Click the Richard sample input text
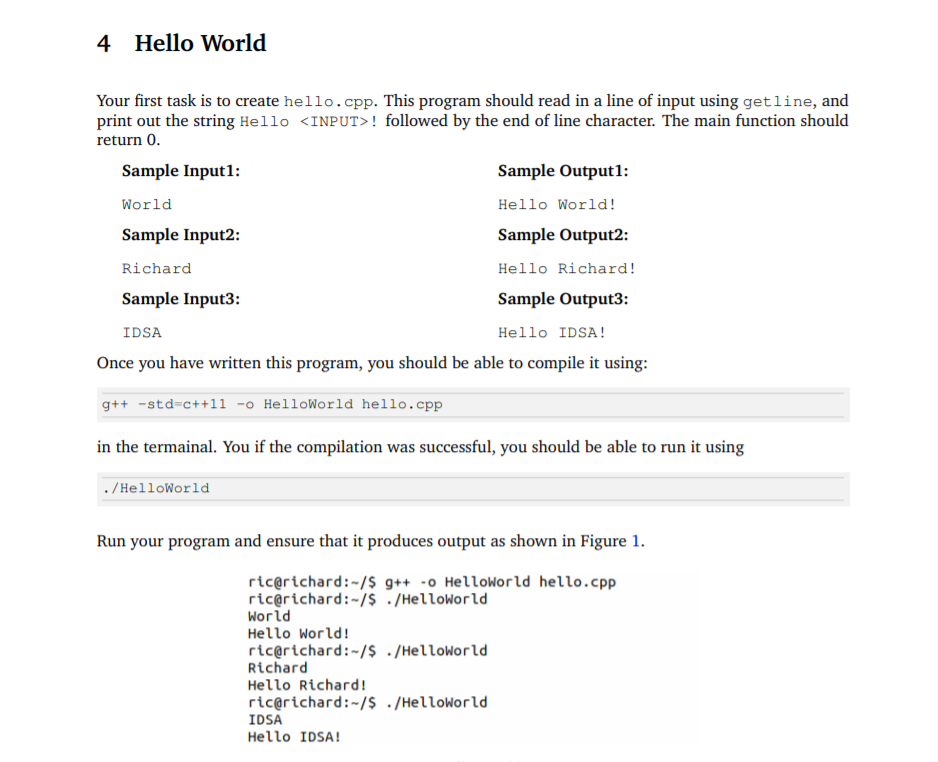This screenshot has height=762, width=938. pos(156,268)
